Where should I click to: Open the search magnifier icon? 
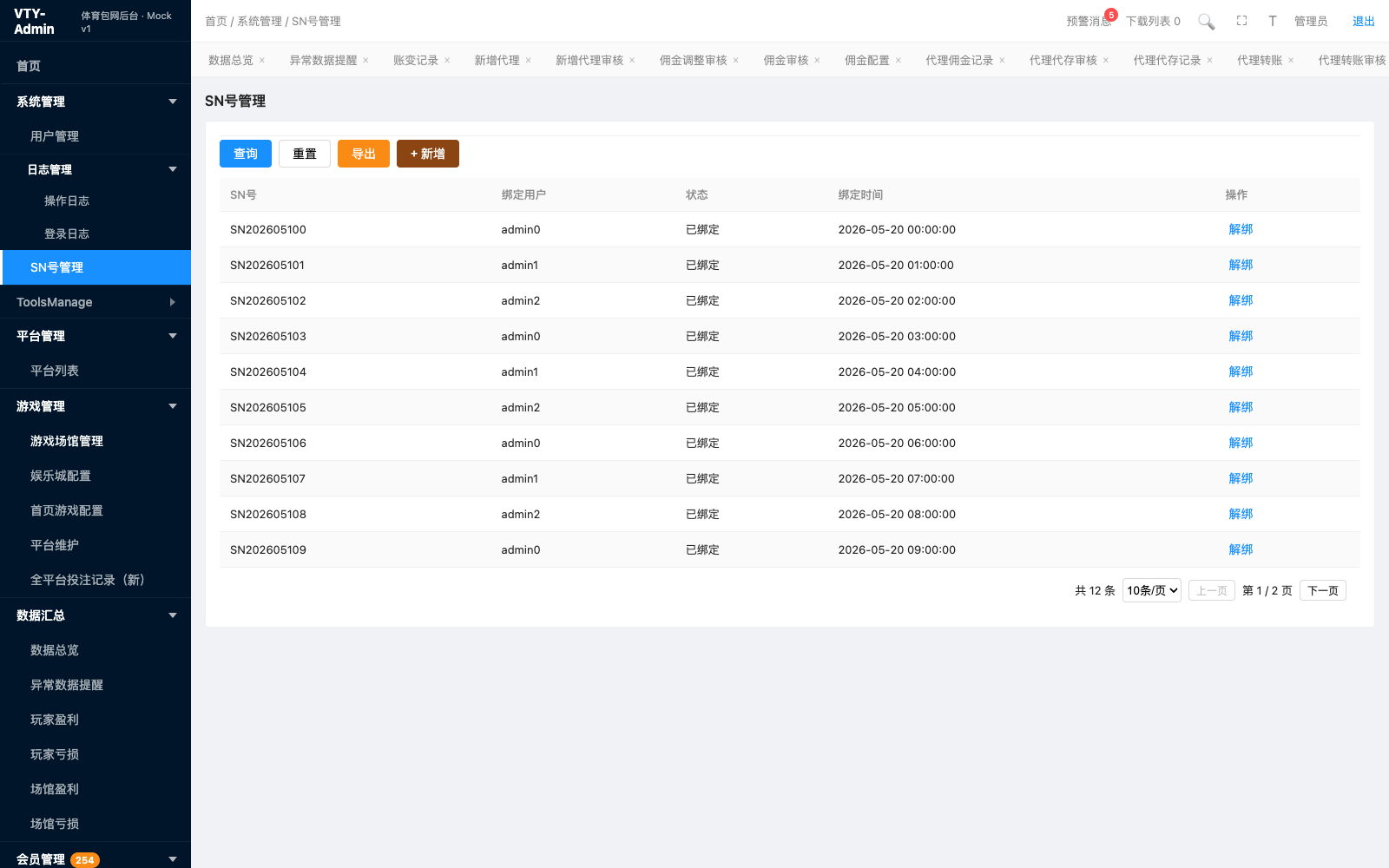(x=1207, y=22)
